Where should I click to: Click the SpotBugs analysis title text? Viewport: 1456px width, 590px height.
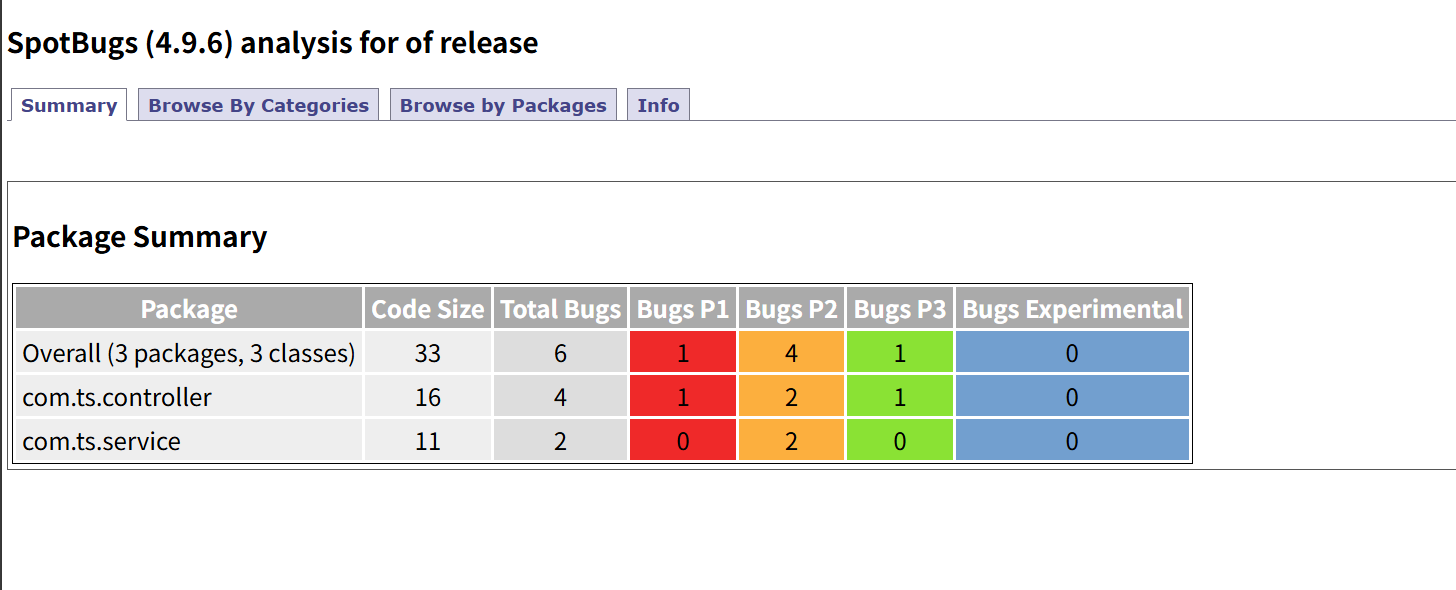(x=272, y=43)
